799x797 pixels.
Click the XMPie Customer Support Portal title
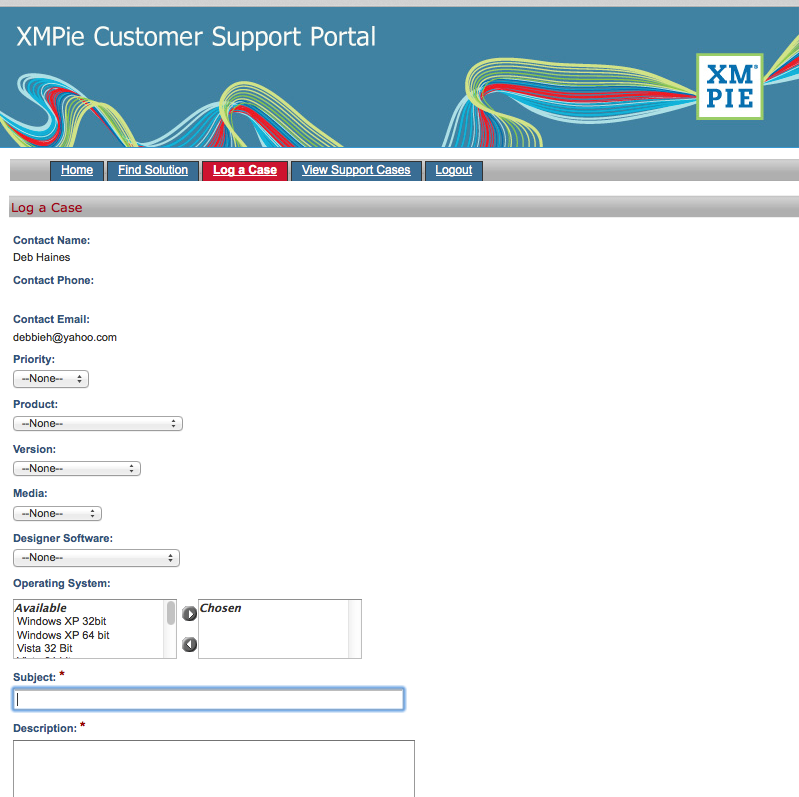point(196,37)
